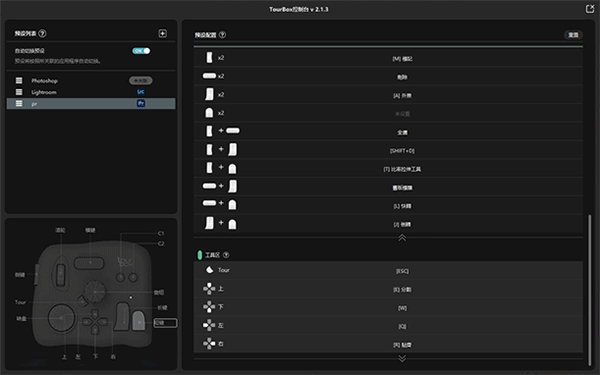
Task: Select the Lightroom preset
Action: click(x=91, y=92)
